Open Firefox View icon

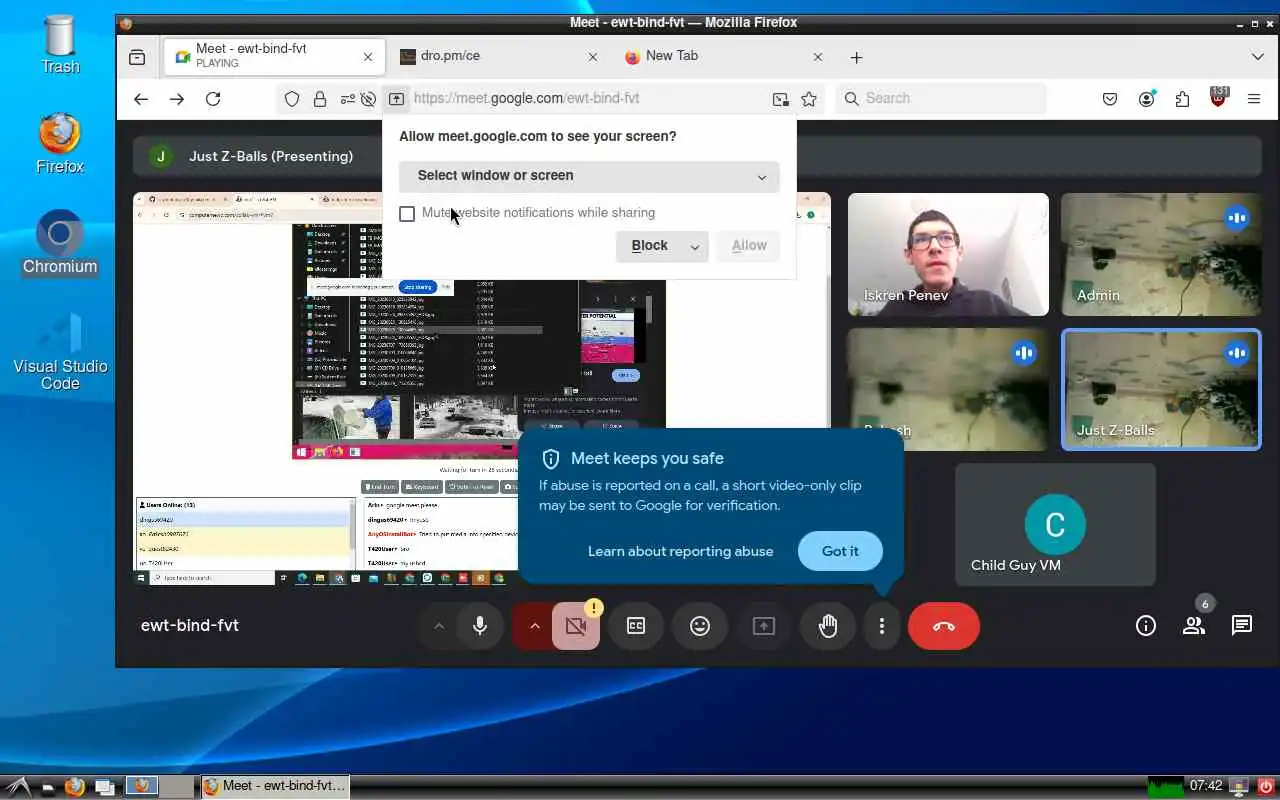(137, 57)
